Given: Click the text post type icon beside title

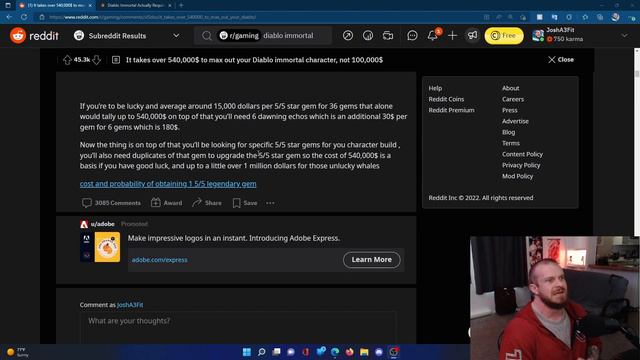Looking at the screenshot, I should (x=116, y=60).
